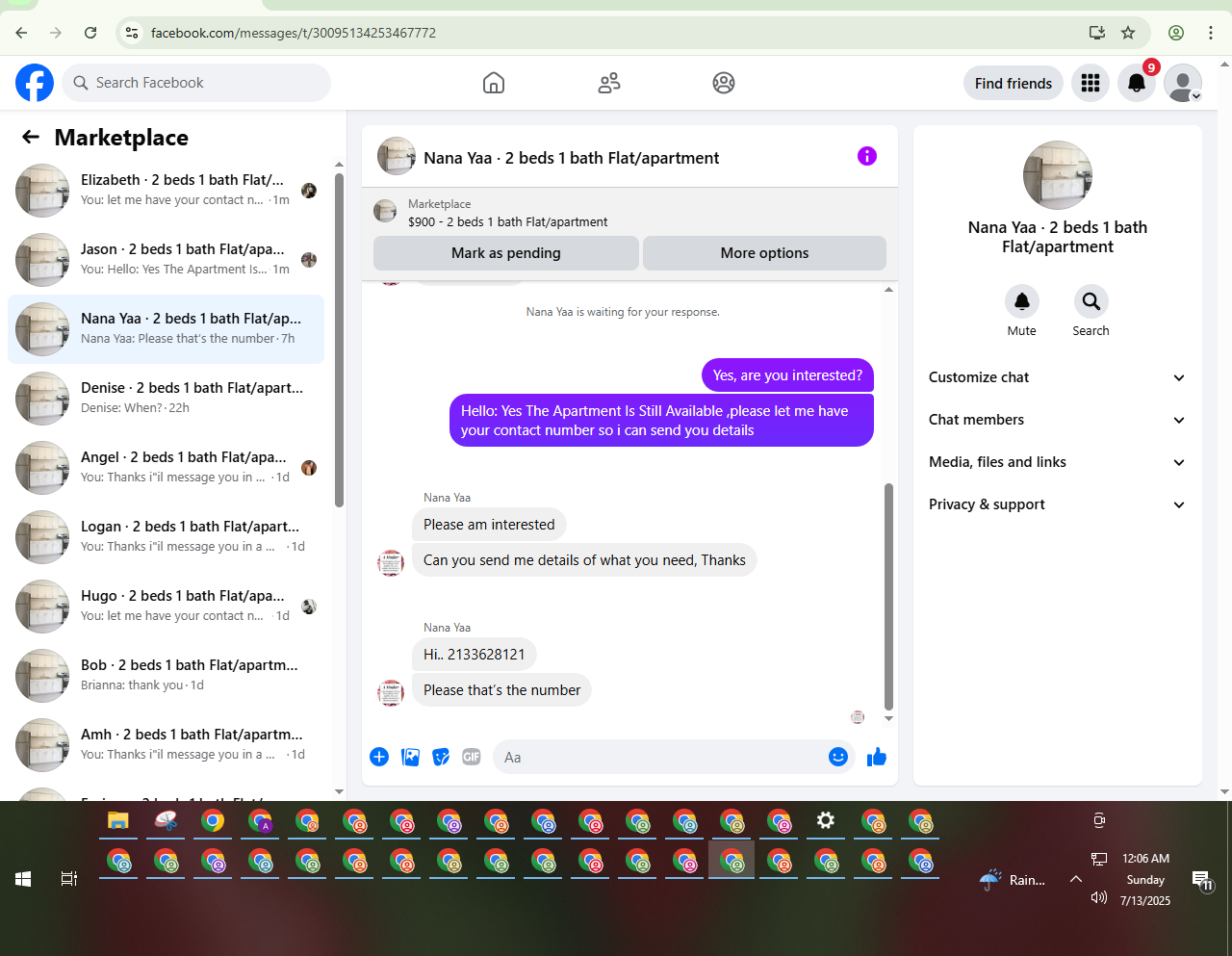Click message 'Hi.. 2133628121'
Screen dimensions: 1232x956
475,655
